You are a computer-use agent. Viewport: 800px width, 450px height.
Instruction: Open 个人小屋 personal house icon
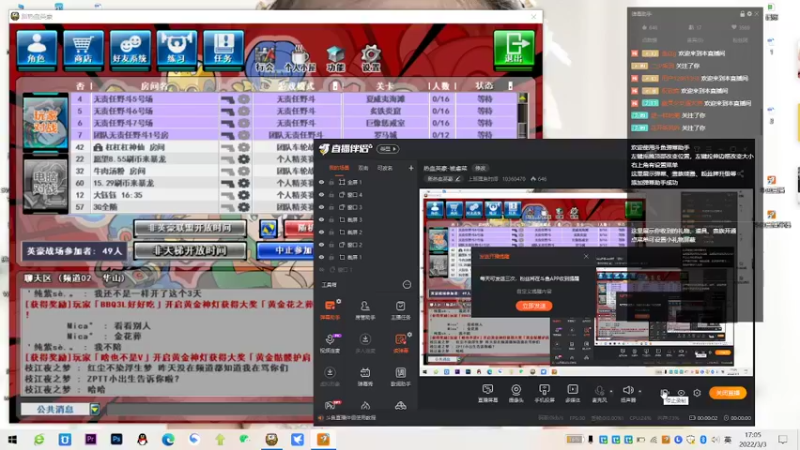click(299, 59)
